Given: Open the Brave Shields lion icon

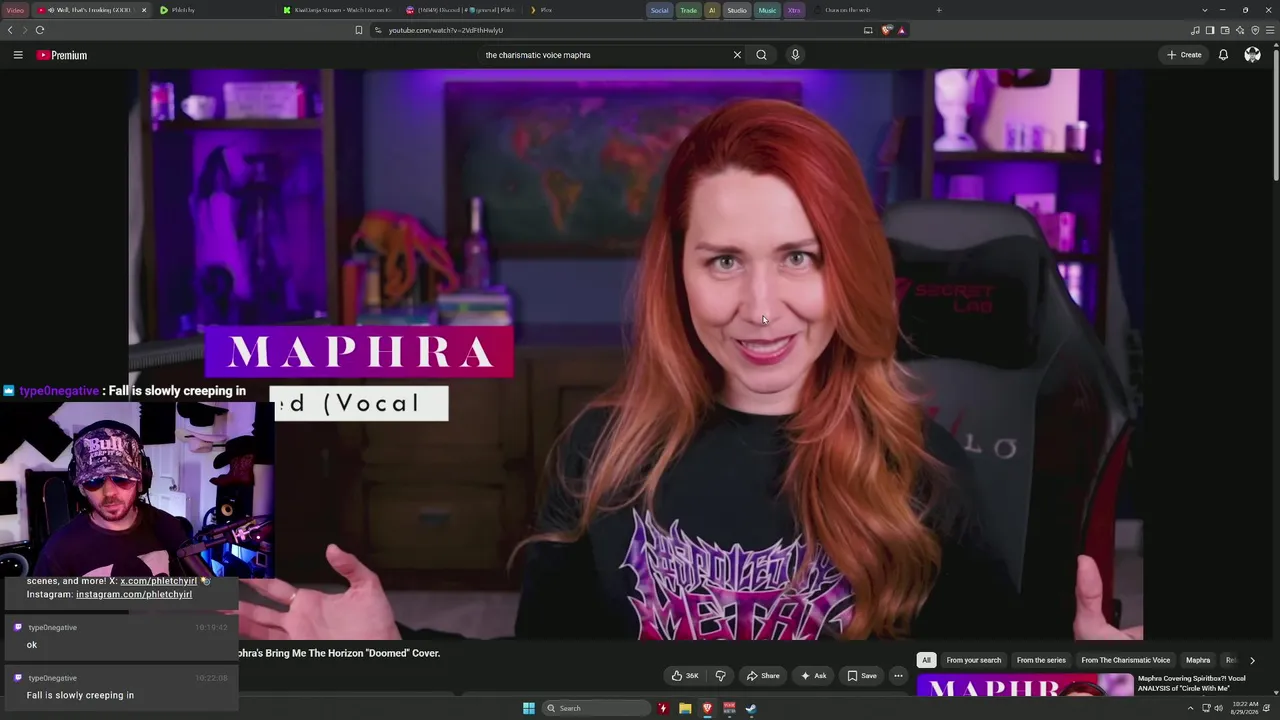Looking at the screenshot, I should click(x=886, y=30).
